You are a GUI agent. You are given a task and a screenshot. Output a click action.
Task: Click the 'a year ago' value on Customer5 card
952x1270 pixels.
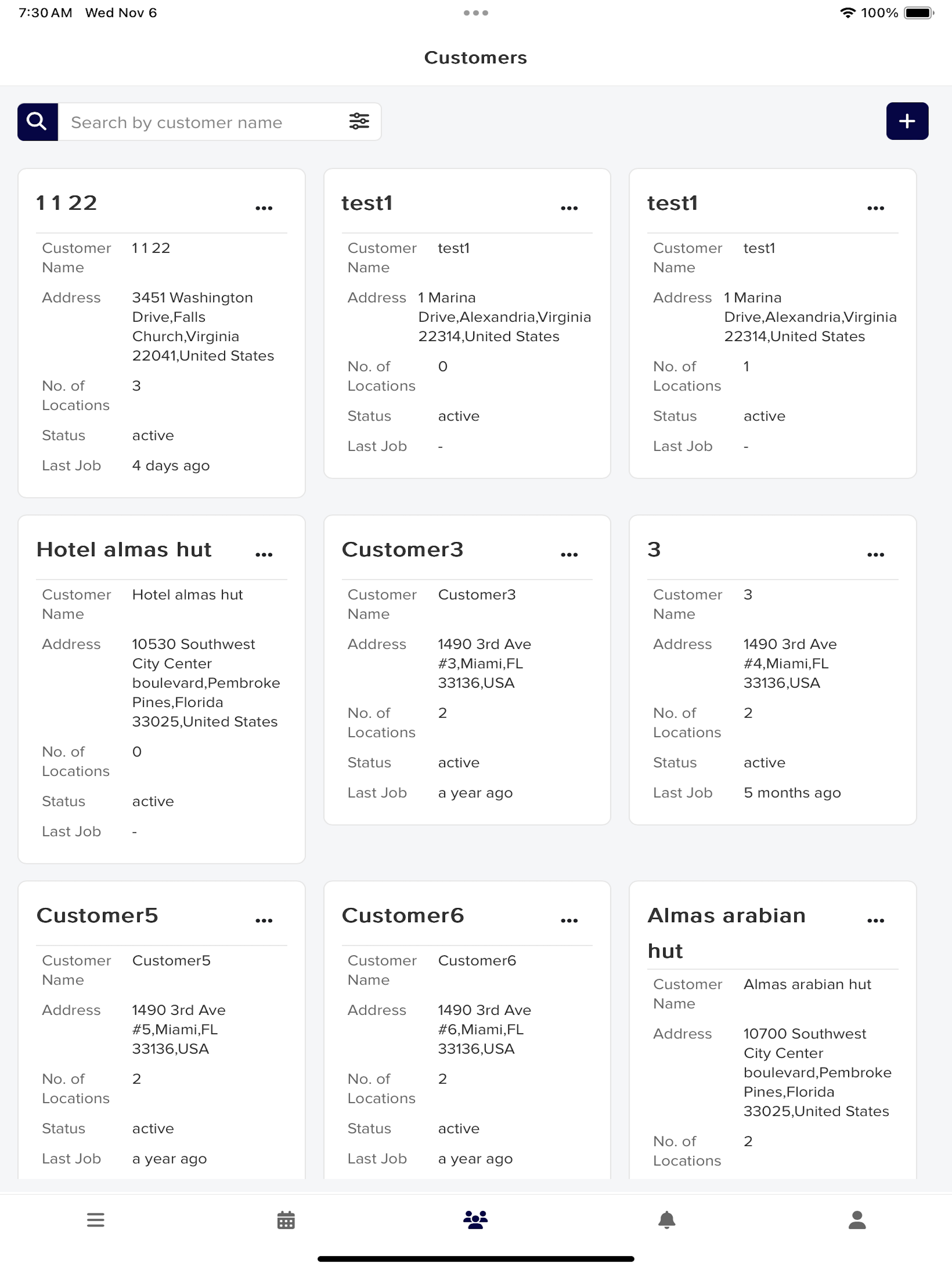(x=169, y=1159)
